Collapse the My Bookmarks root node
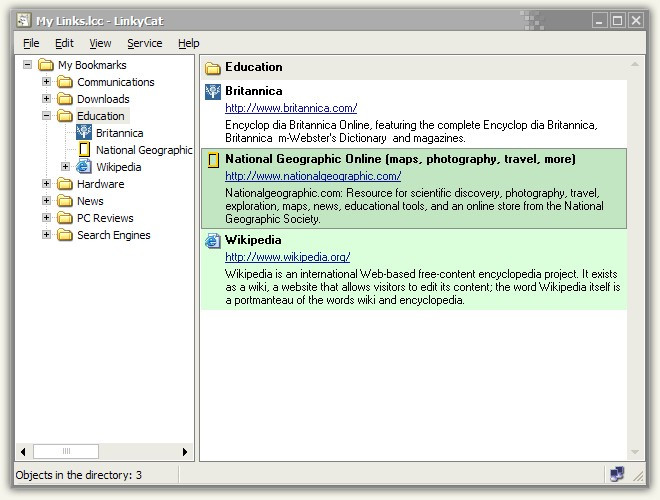This screenshot has height=500, width=660. [27, 65]
